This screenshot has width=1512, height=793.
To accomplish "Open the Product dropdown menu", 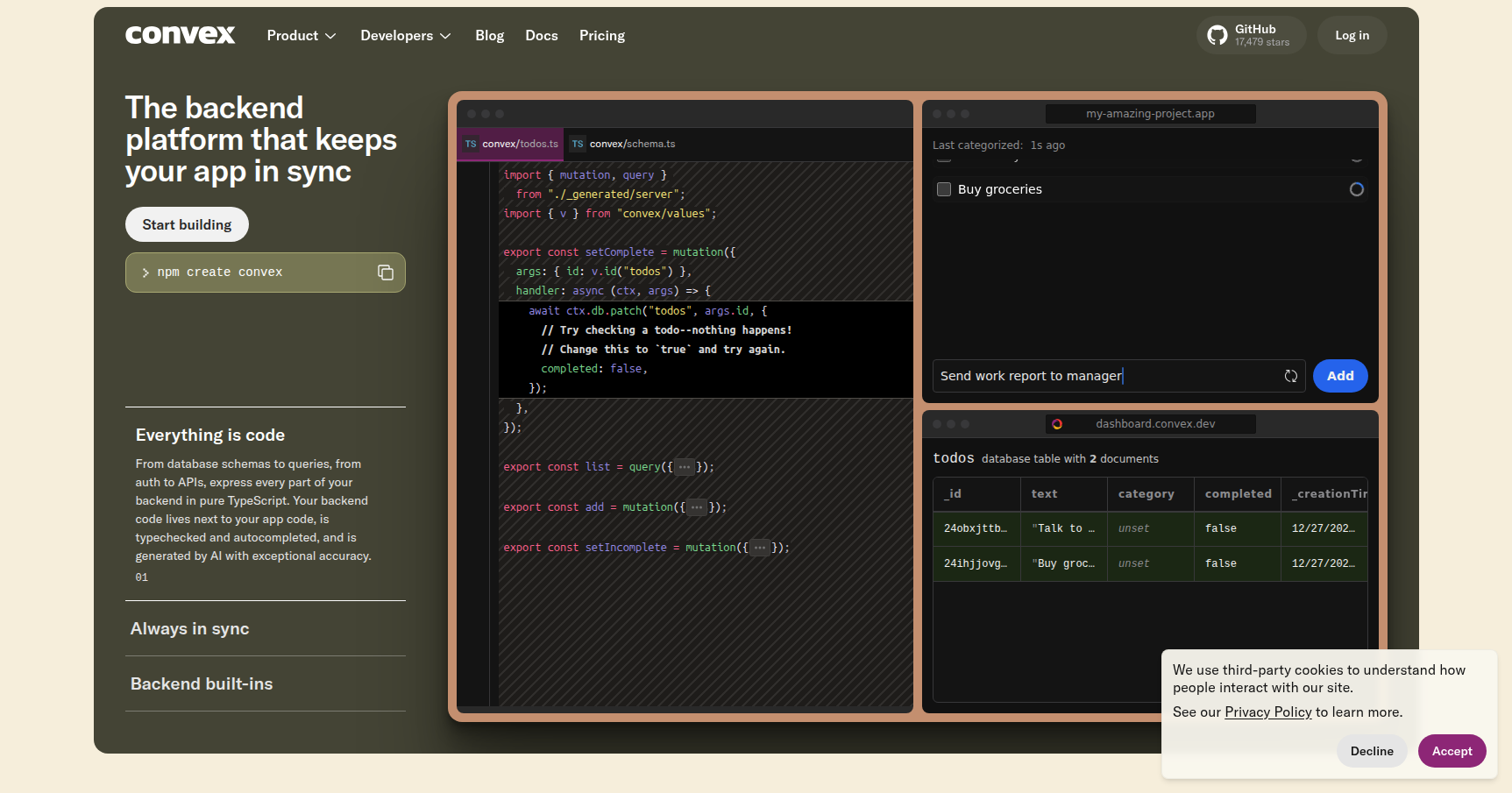I will pyautogui.click(x=301, y=35).
